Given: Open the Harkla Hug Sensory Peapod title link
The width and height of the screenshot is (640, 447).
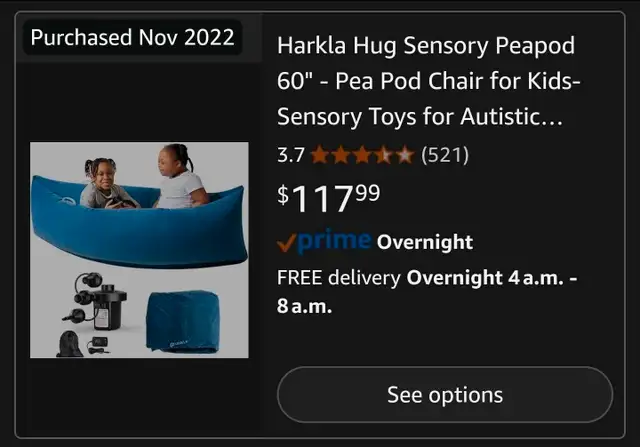Looking at the screenshot, I should (428, 81).
